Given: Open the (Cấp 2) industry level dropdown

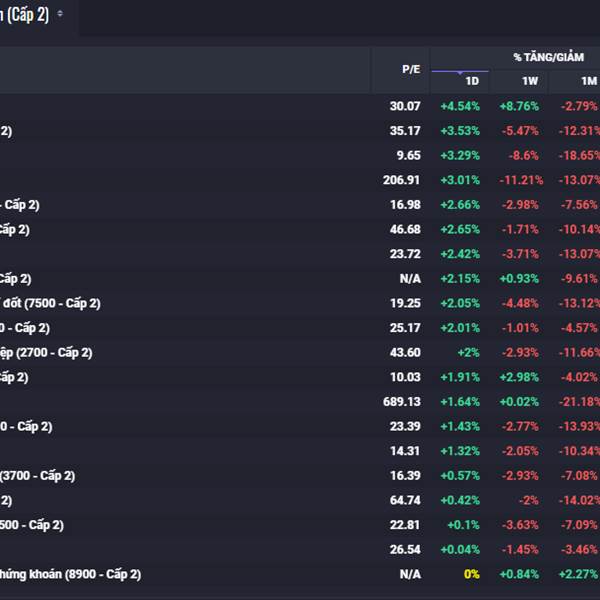Looking at the screenshot, I should (x=60, y=14).
